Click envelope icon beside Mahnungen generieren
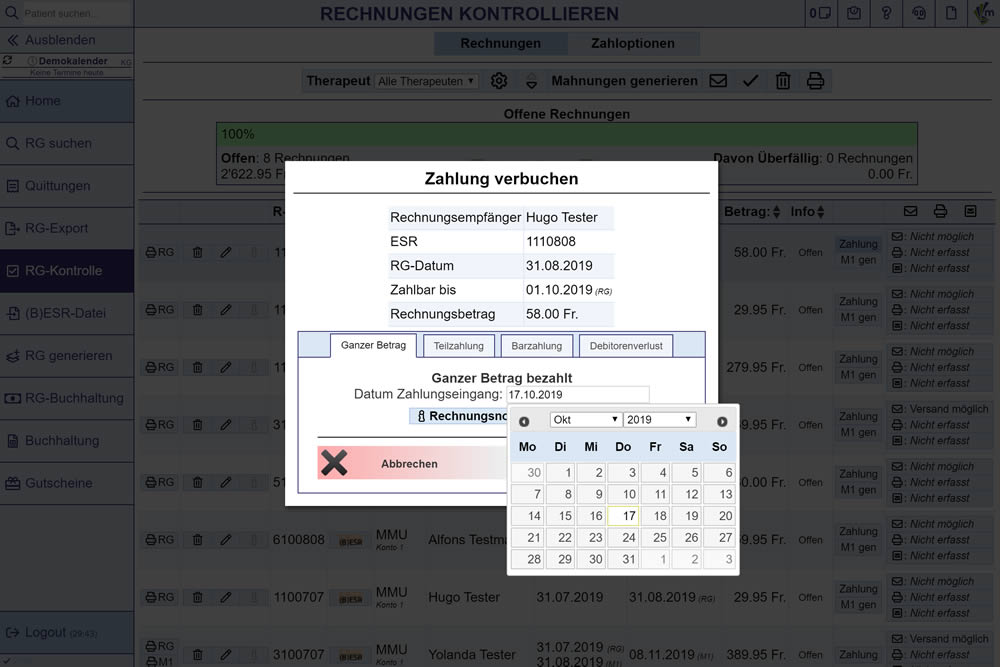The height and width of the screenshot is (667, 1000). [718, 81]
